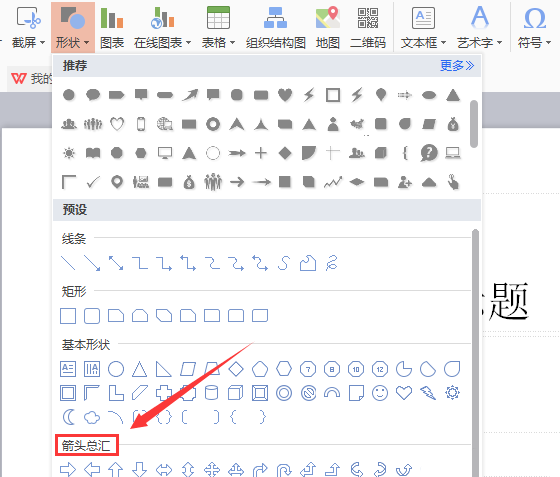The image size is (560, 477).
Task: Click the 箭头总汇 category label
Action: coord(86,445)
